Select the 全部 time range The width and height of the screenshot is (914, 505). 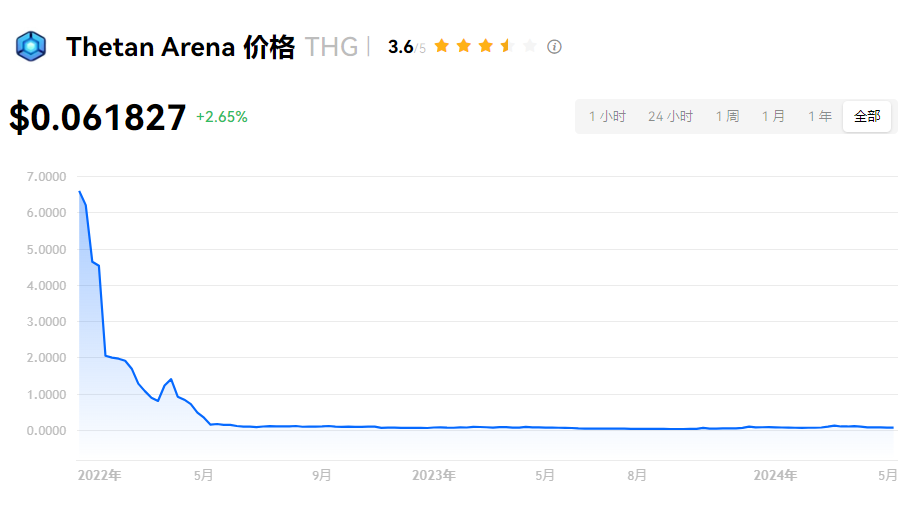867,117
